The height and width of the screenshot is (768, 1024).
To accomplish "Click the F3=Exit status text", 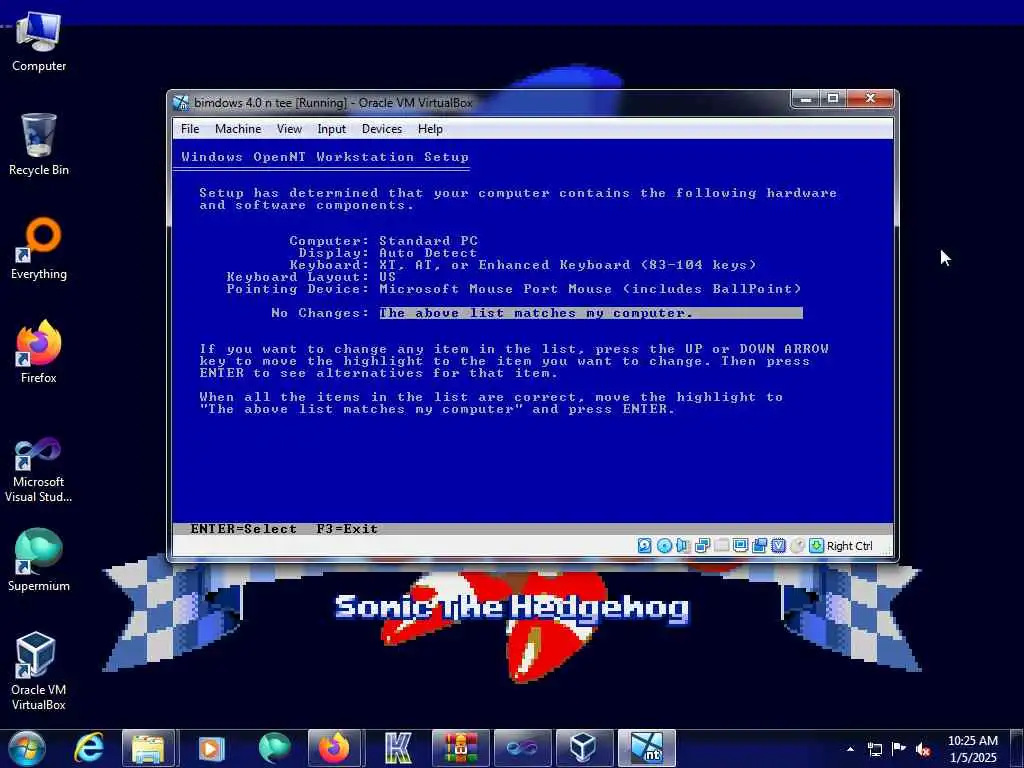I will point(347,529).
